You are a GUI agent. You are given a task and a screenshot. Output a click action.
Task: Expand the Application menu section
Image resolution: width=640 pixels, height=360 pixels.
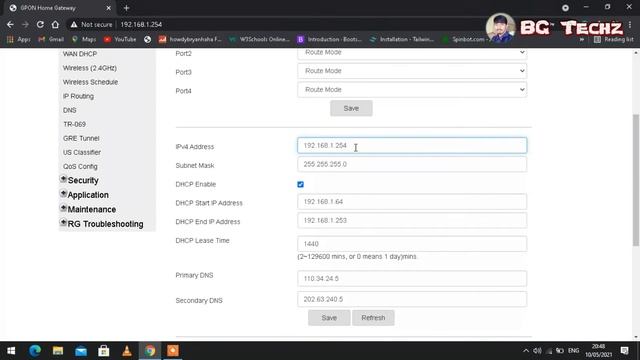pos(84,195)
